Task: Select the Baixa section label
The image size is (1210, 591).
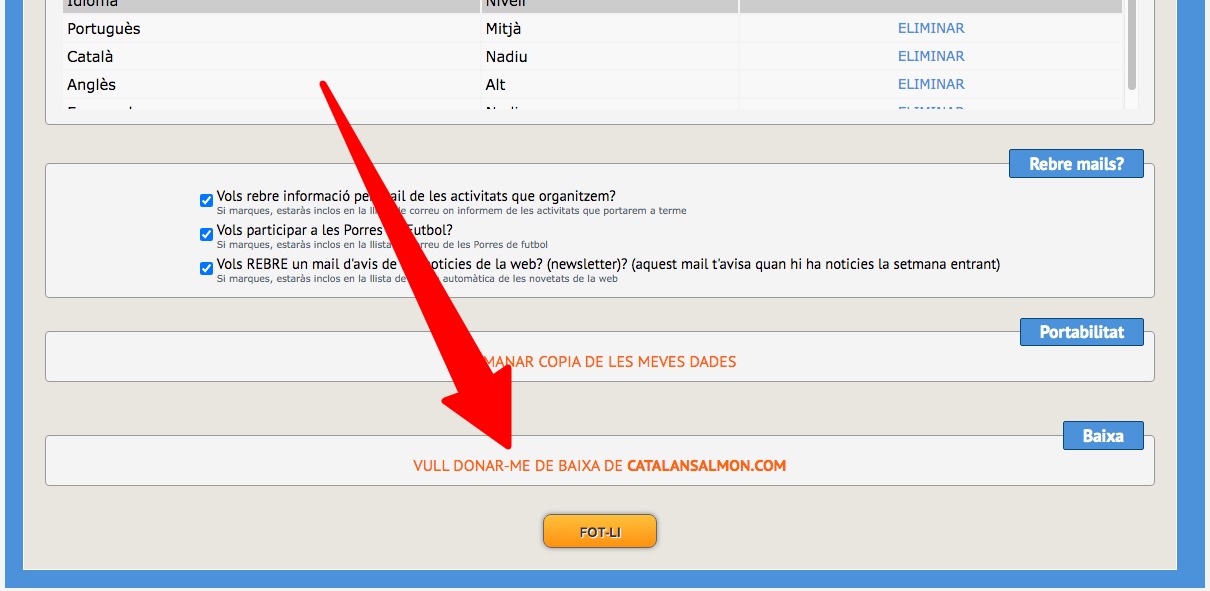Action: [1103, 436]
